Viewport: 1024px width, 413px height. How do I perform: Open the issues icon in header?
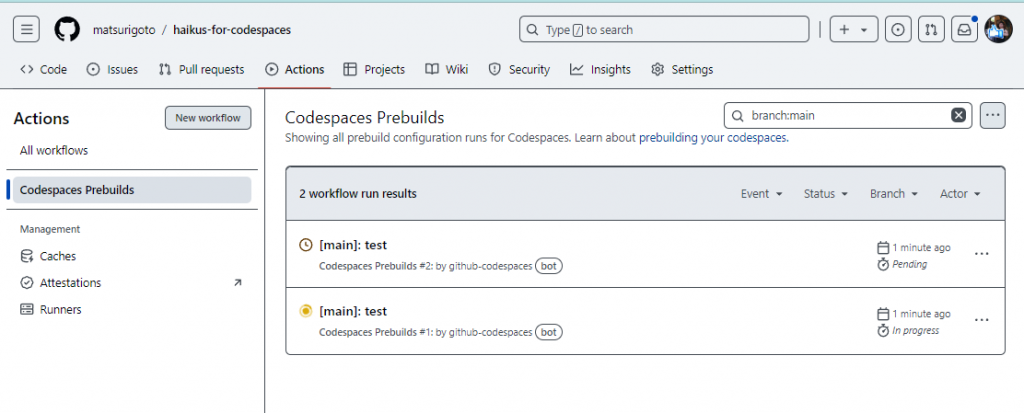899,30
